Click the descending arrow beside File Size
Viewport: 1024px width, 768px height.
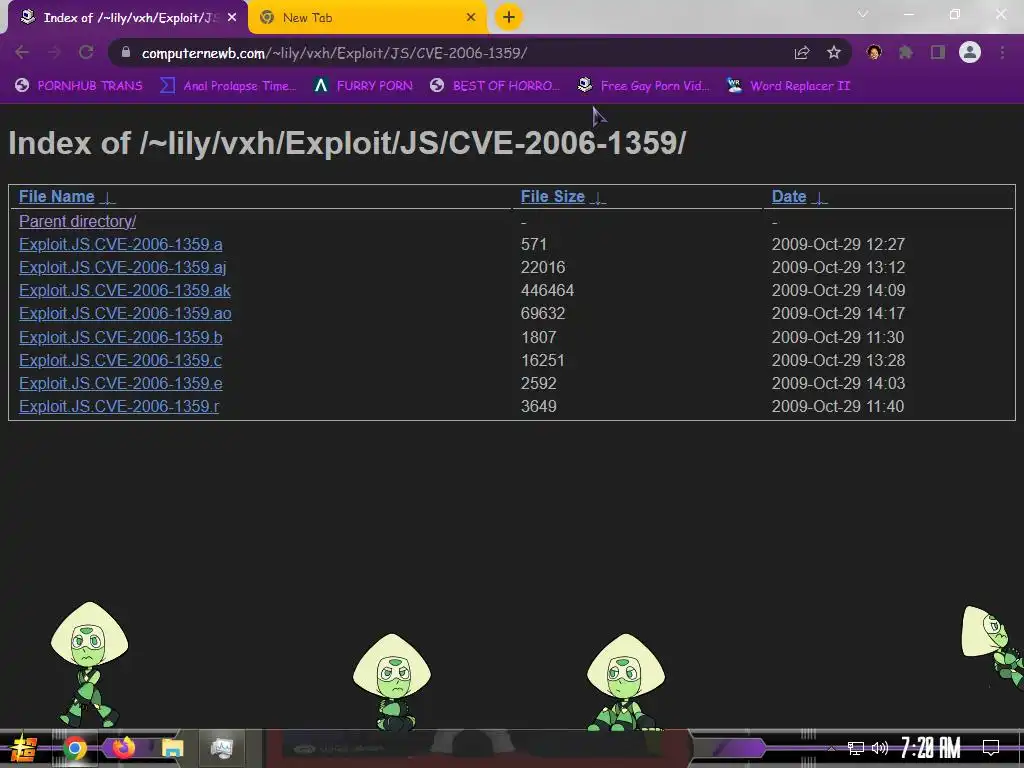[x=598, y=198]
